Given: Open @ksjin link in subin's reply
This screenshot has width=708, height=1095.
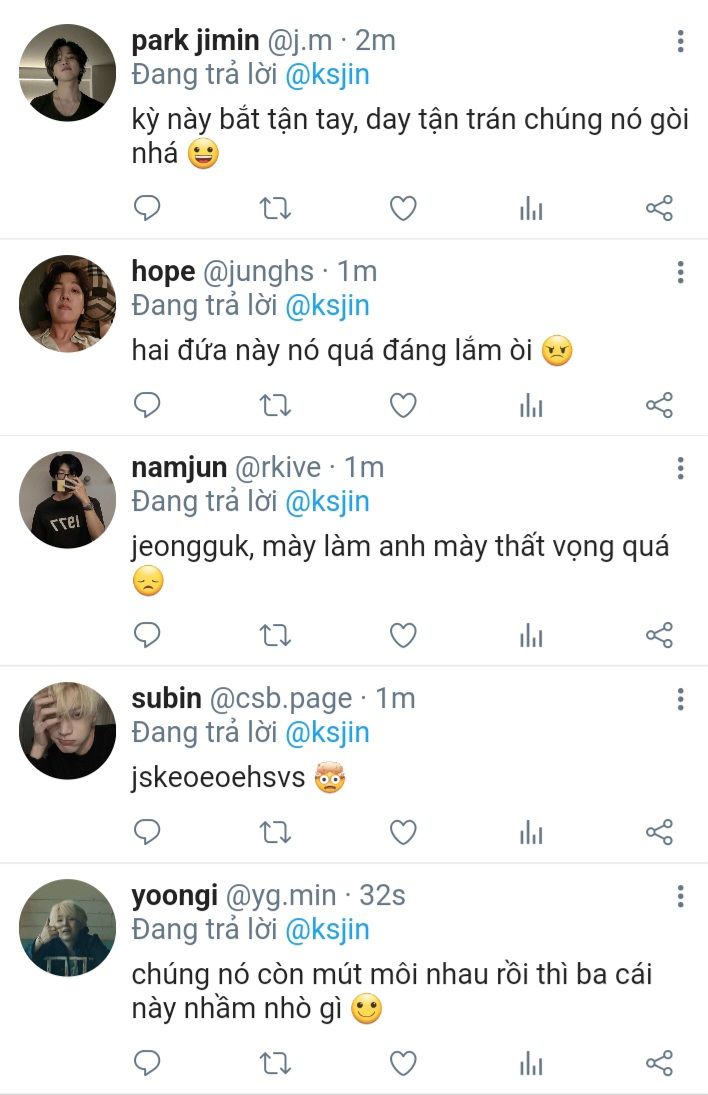Looking at the screenshot, I should click(327, 732).
